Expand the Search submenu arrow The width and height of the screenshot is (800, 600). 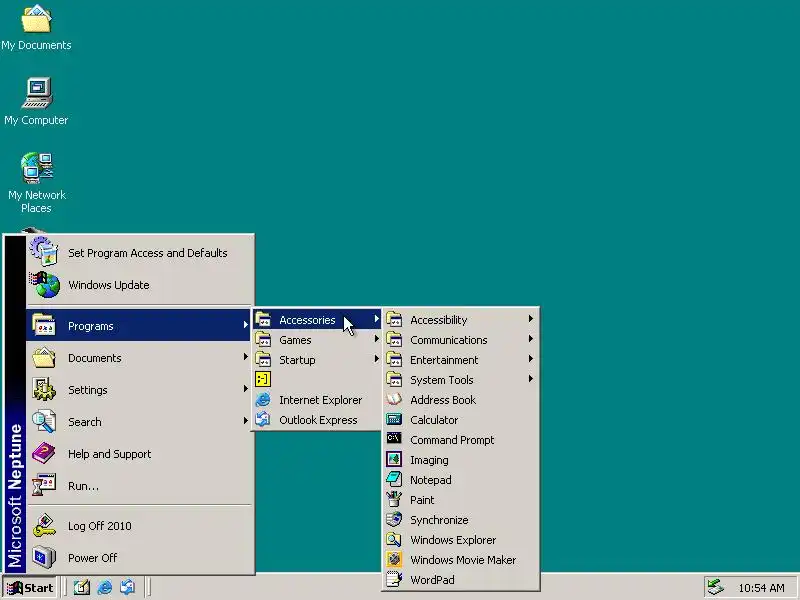tap(245, 421)
